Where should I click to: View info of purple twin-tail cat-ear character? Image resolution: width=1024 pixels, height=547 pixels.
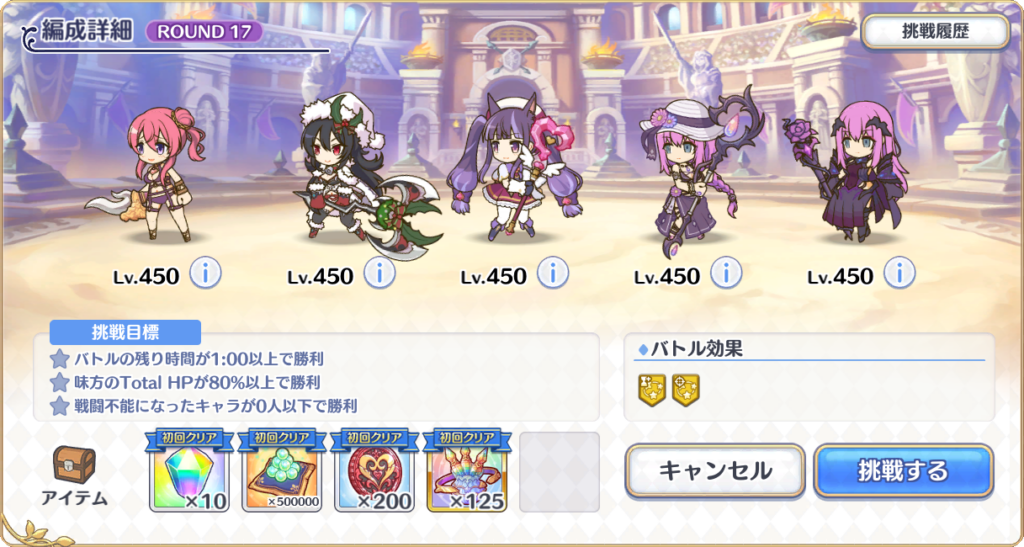[x=553, y=274]
